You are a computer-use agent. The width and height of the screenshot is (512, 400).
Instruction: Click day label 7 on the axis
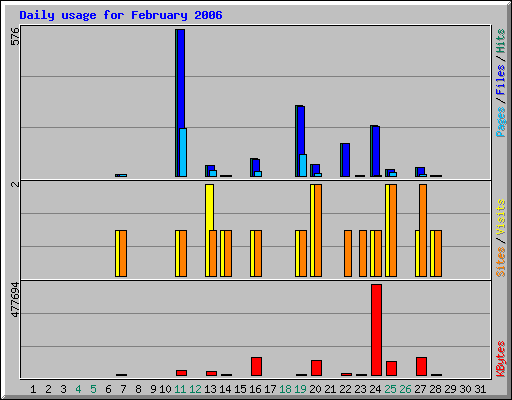click(x=123, y=389)
